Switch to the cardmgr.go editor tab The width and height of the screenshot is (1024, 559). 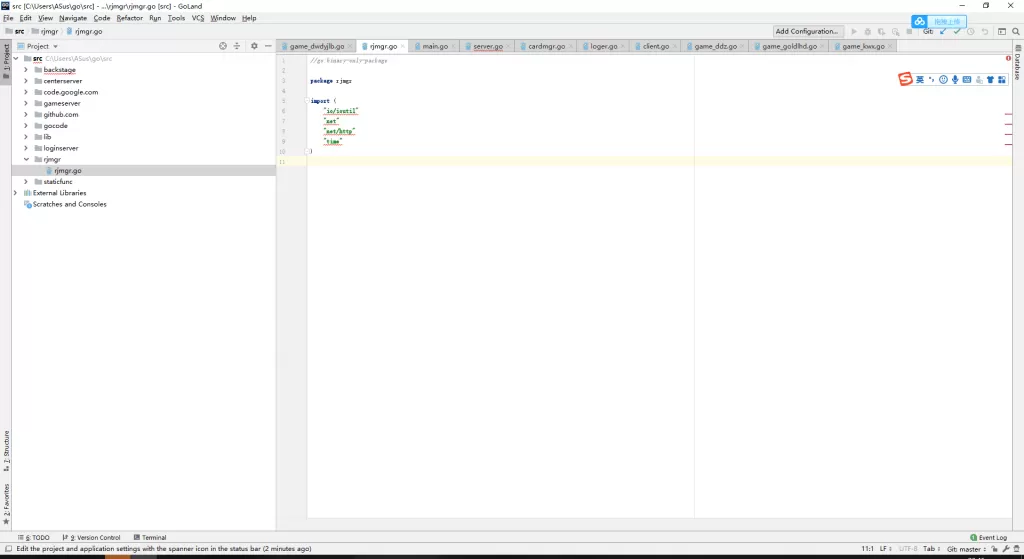(547, 46)
